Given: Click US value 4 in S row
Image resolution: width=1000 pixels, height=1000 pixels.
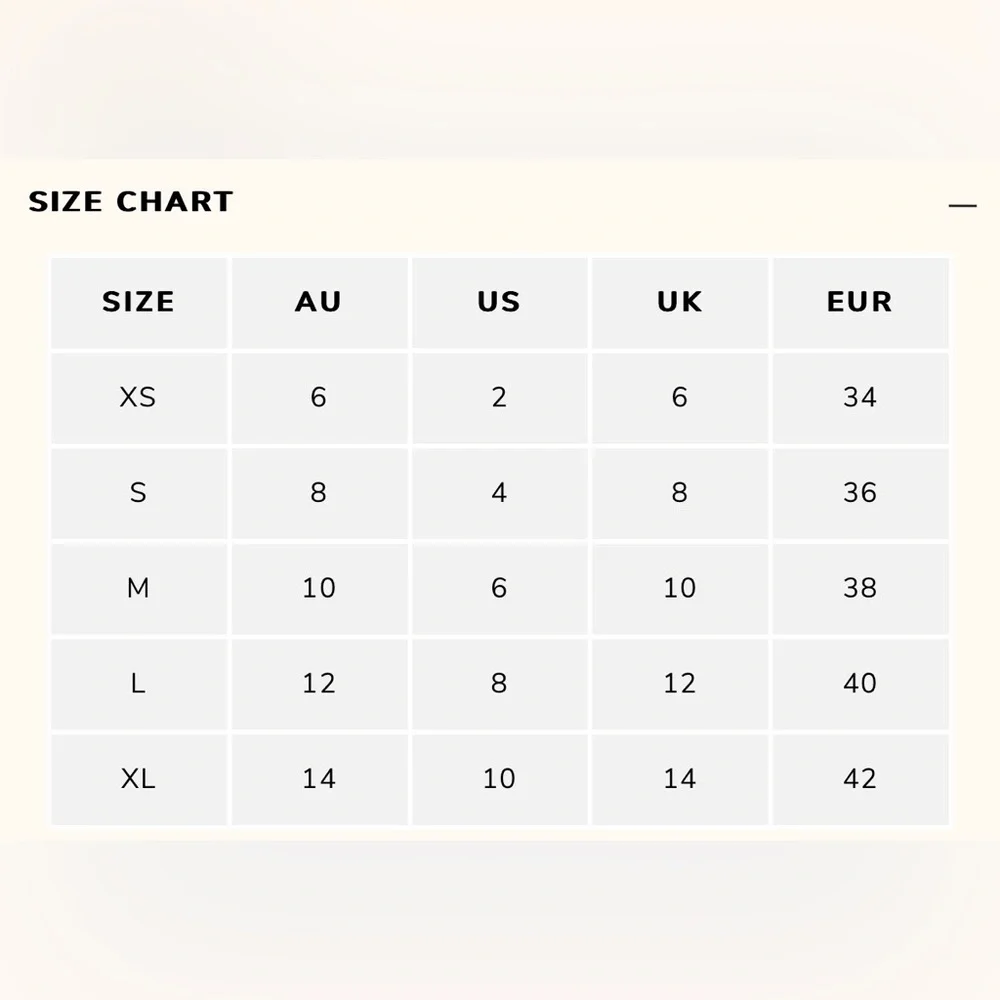Looking at the screenshot, I should click(499, 492).
